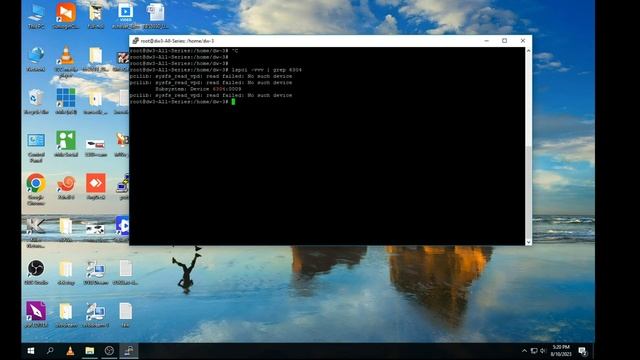Open taskbar search magnifier
This screenshot has height=360, width=640.
pyautogui.click(x=50, y=351)
